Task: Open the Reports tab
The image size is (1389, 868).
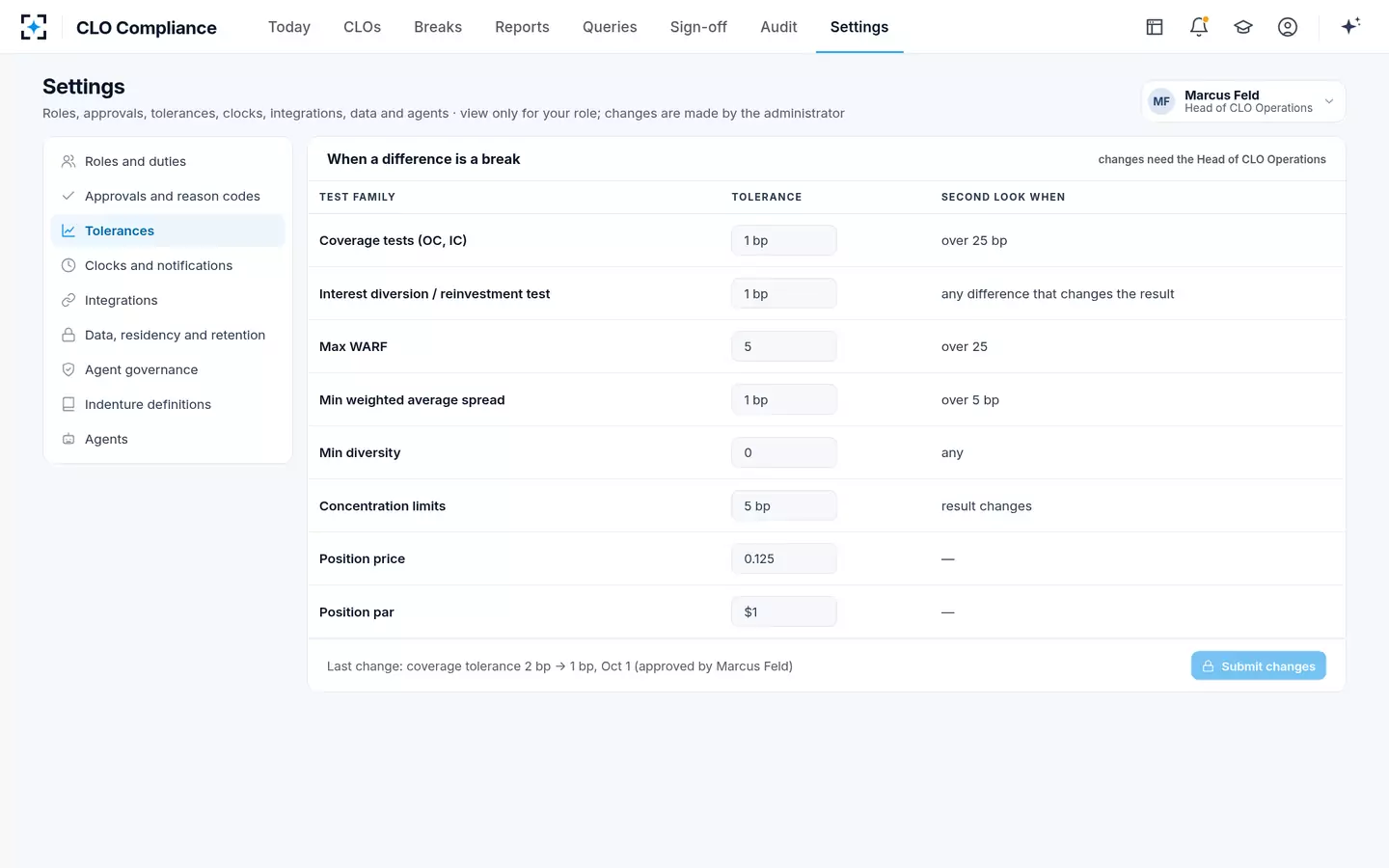Action: point(522,27)
